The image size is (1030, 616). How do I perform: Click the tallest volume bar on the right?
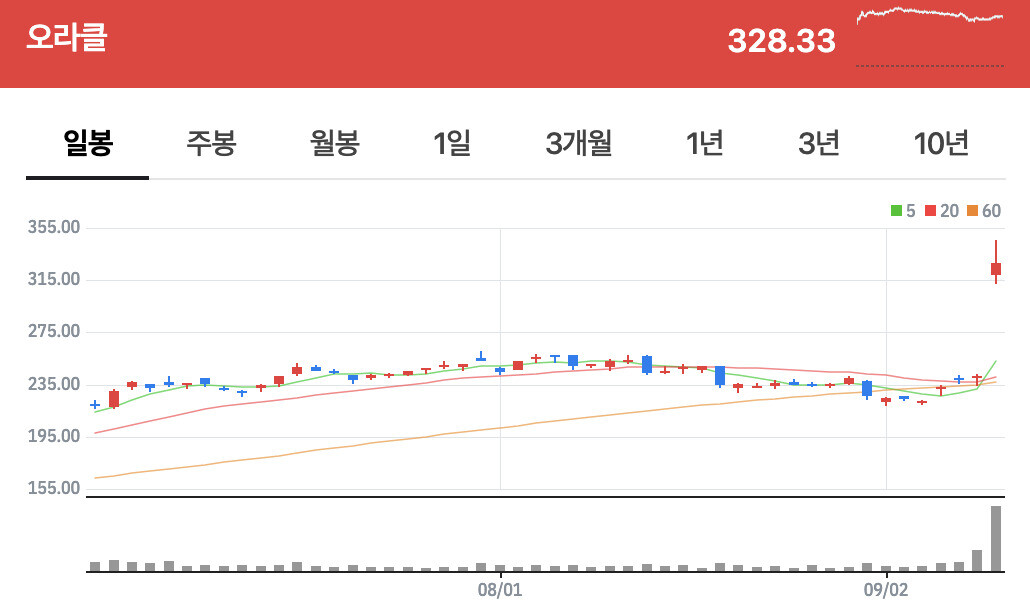[996, 539]
